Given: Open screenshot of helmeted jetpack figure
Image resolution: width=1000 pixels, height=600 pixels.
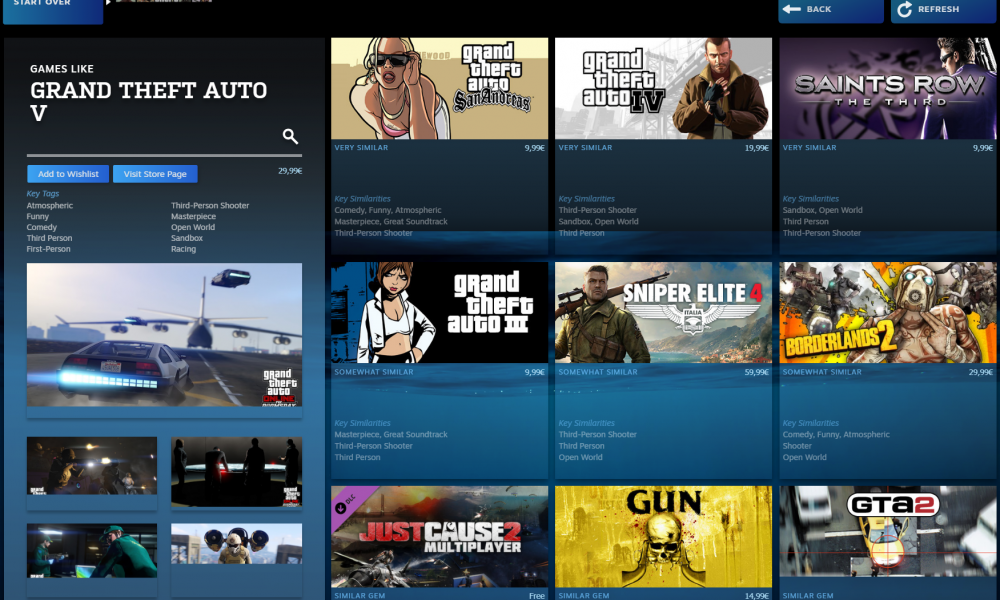Looking at the screenshot, I should pyautogui.click(x=237, y=544).
